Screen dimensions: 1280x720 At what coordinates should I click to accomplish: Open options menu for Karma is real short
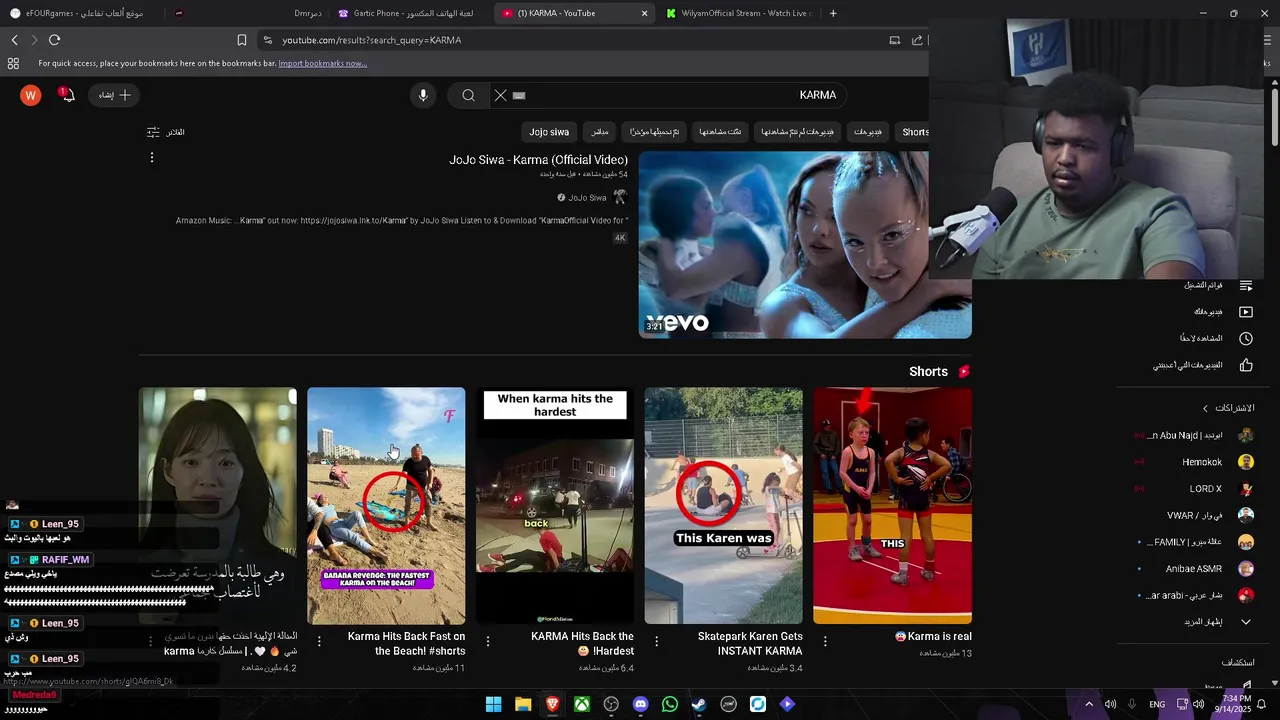tap(825, 641)
